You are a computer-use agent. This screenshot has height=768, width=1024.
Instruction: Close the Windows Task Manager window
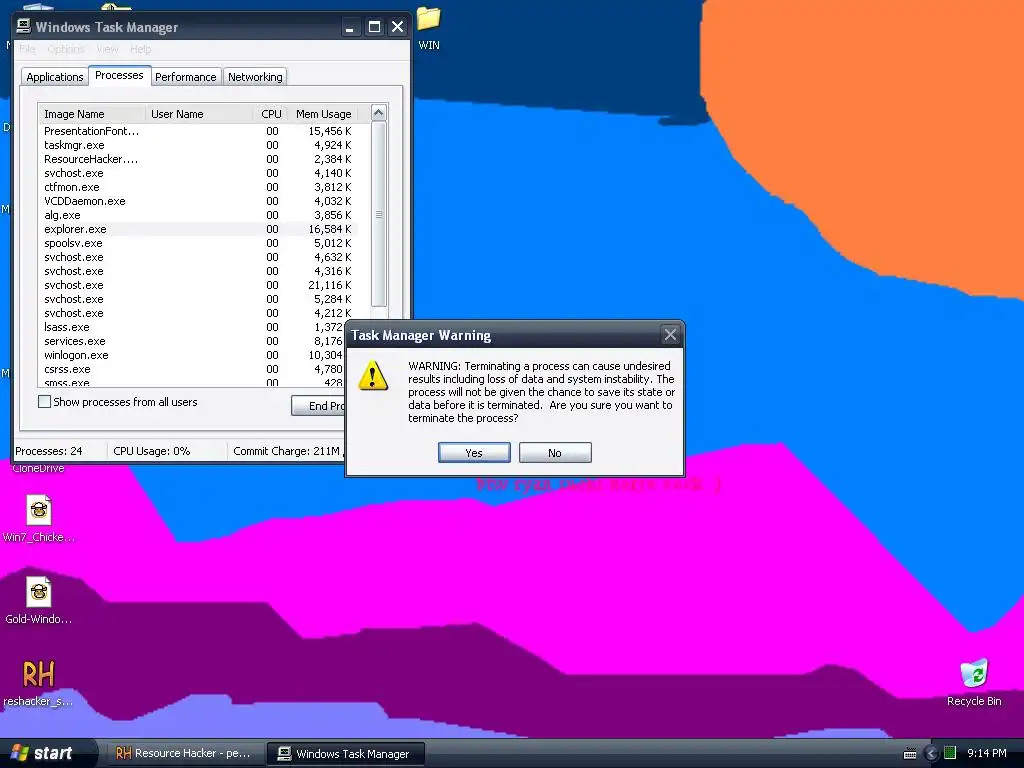(x=398, y=27)
